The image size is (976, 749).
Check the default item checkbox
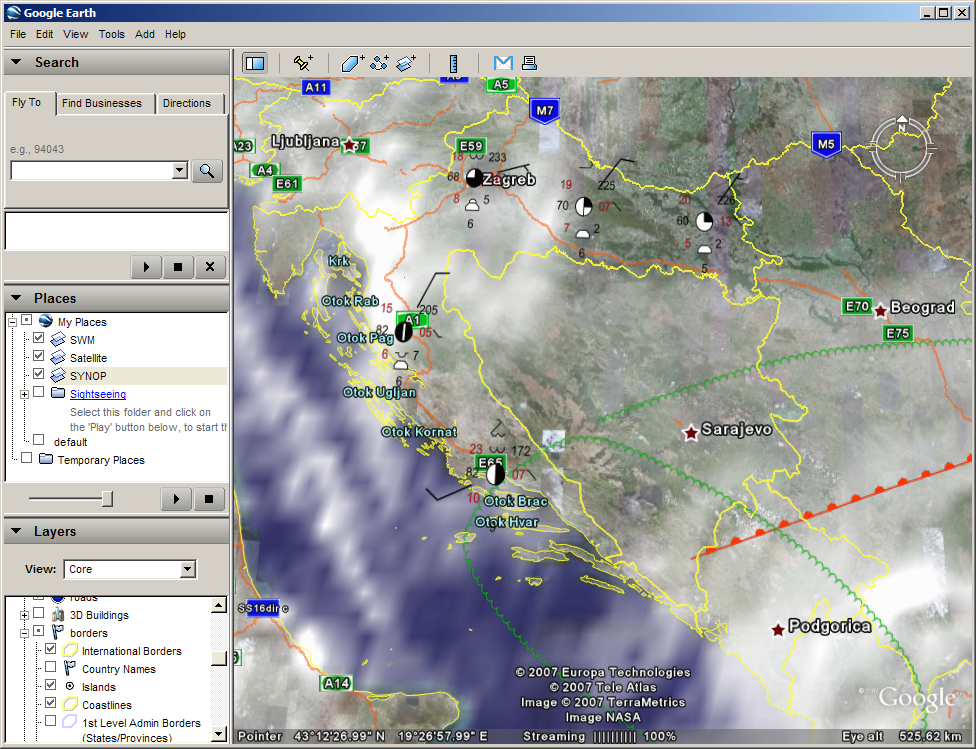tap(39, 440)
